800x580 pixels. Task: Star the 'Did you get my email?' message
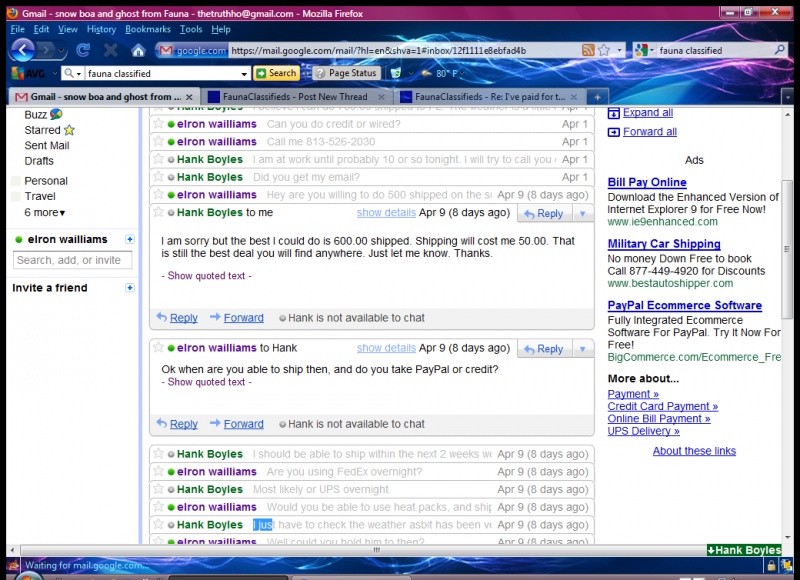(159, 176)
